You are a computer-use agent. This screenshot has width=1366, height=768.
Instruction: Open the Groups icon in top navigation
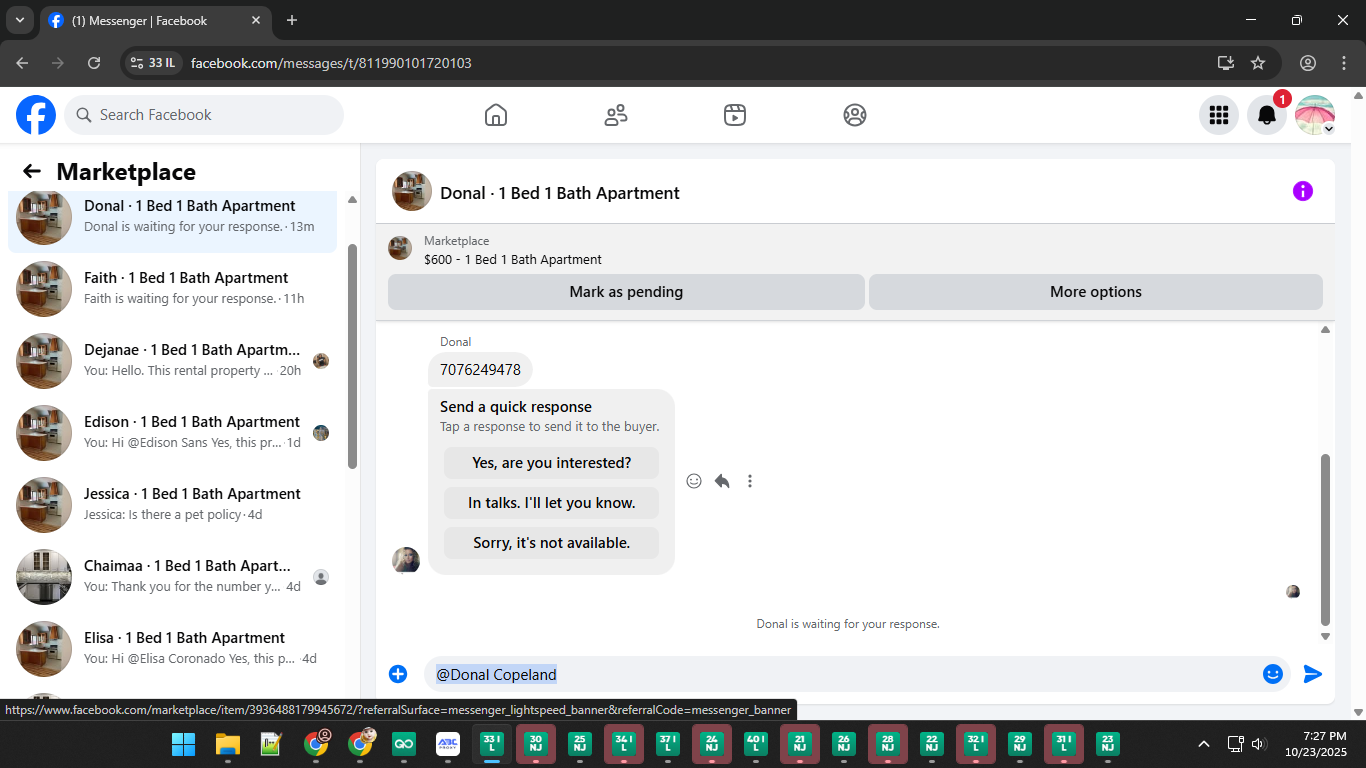click(x=855, y=115)
